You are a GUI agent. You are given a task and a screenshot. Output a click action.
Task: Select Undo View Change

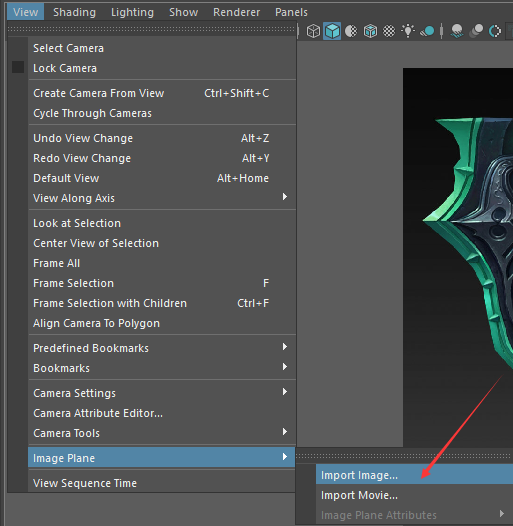click(x=162, y=138)
